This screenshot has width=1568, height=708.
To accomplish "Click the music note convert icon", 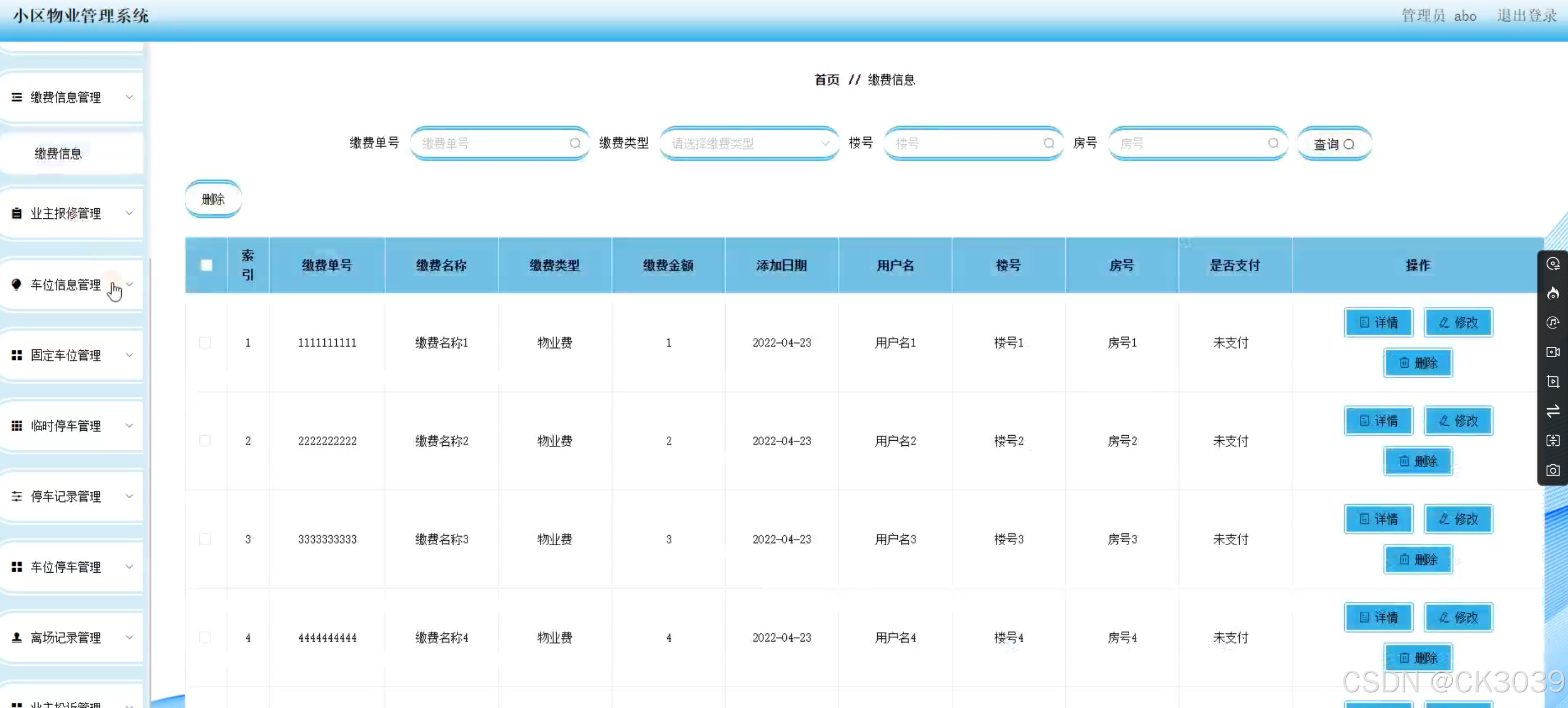I will click(1553, 323).
